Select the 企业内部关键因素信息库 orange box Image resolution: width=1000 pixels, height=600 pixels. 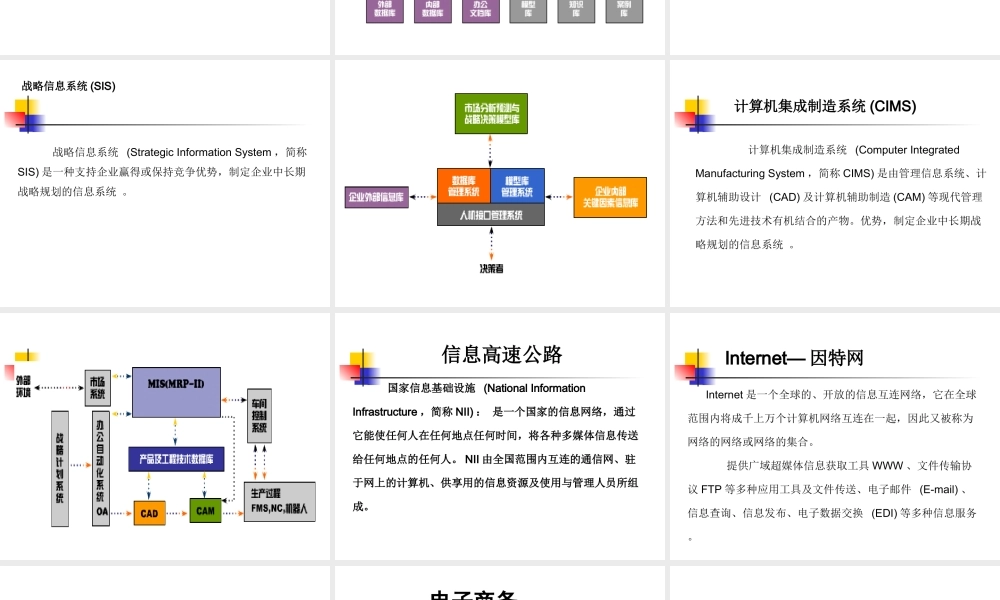pyautogui.click(x=608, y=197)
